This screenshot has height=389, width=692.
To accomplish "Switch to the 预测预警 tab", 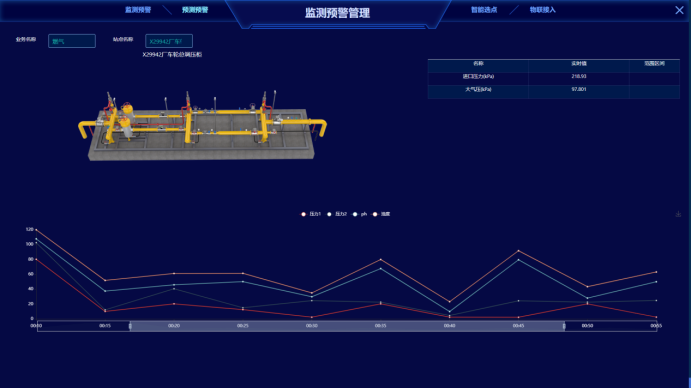I will 195,10.
